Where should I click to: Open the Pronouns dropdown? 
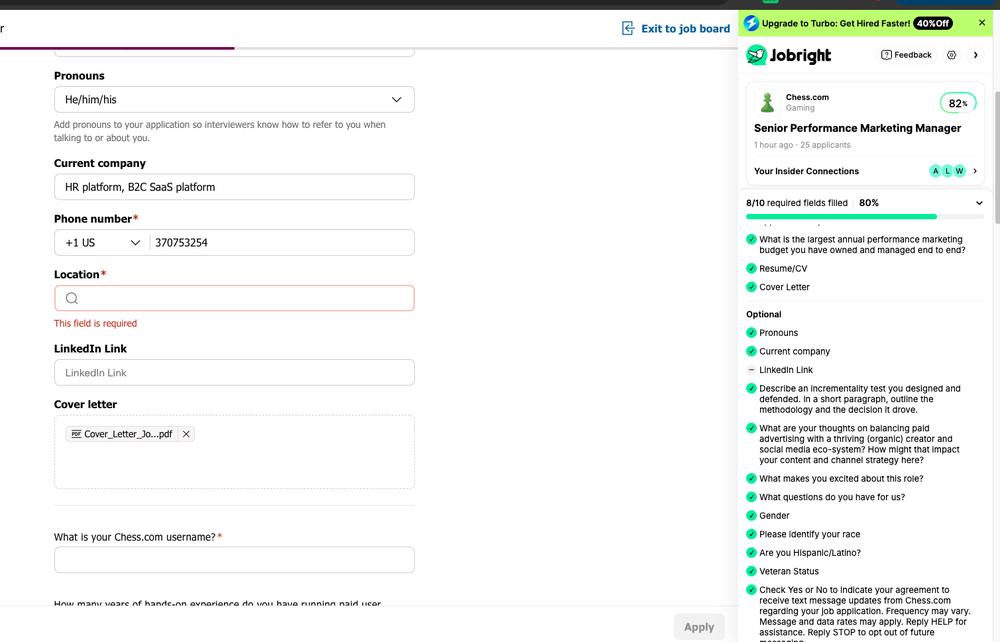click(234, 99)
